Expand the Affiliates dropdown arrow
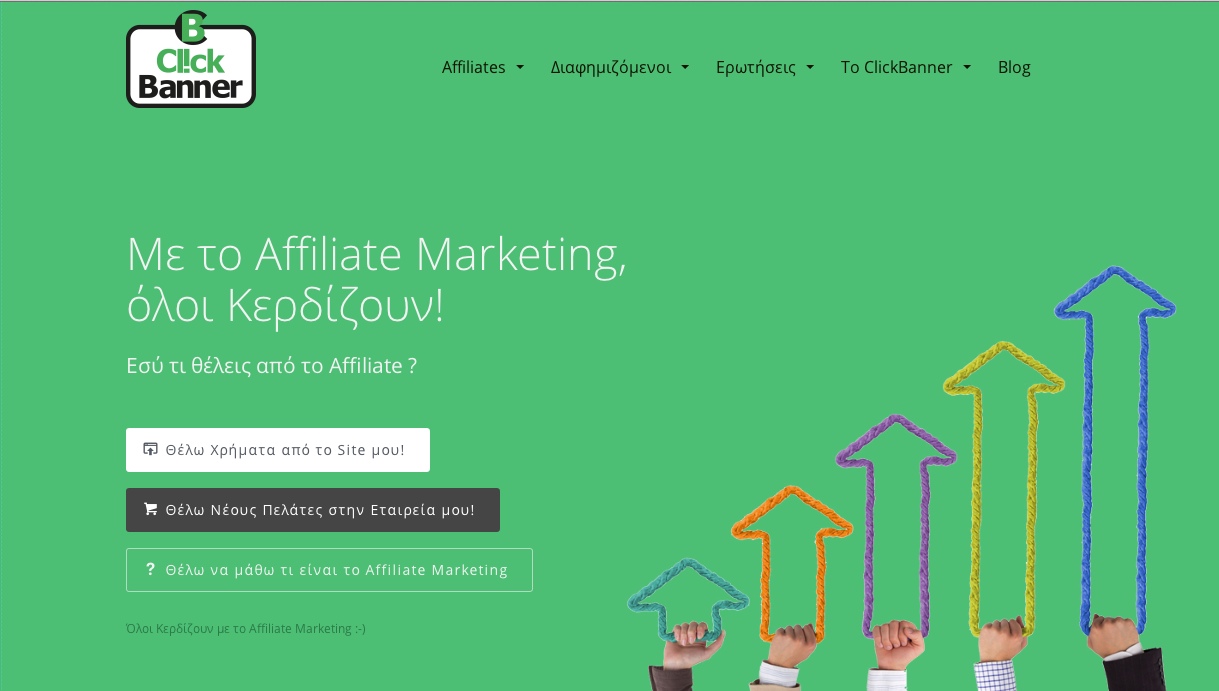The width and height of the screenshot is (1219, 691). pyautogui.click(x=520, y=68)
